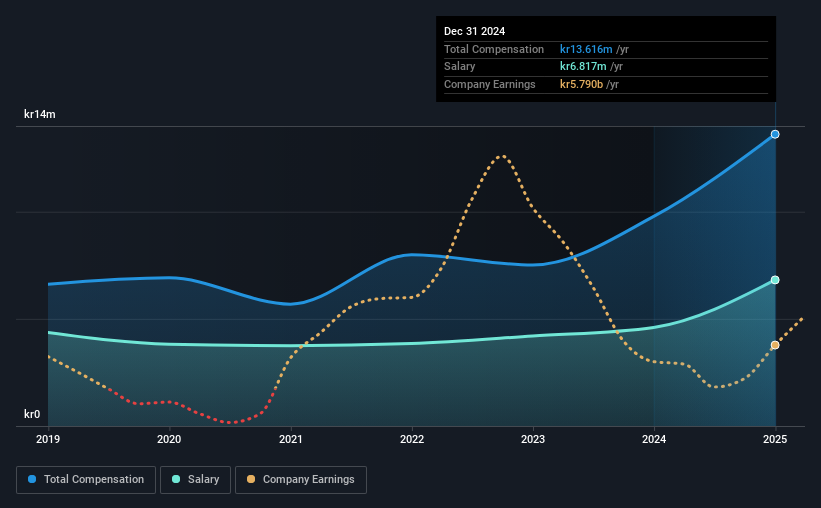
Task: Click the 2020 x-axis label
Action: (169, 439)
